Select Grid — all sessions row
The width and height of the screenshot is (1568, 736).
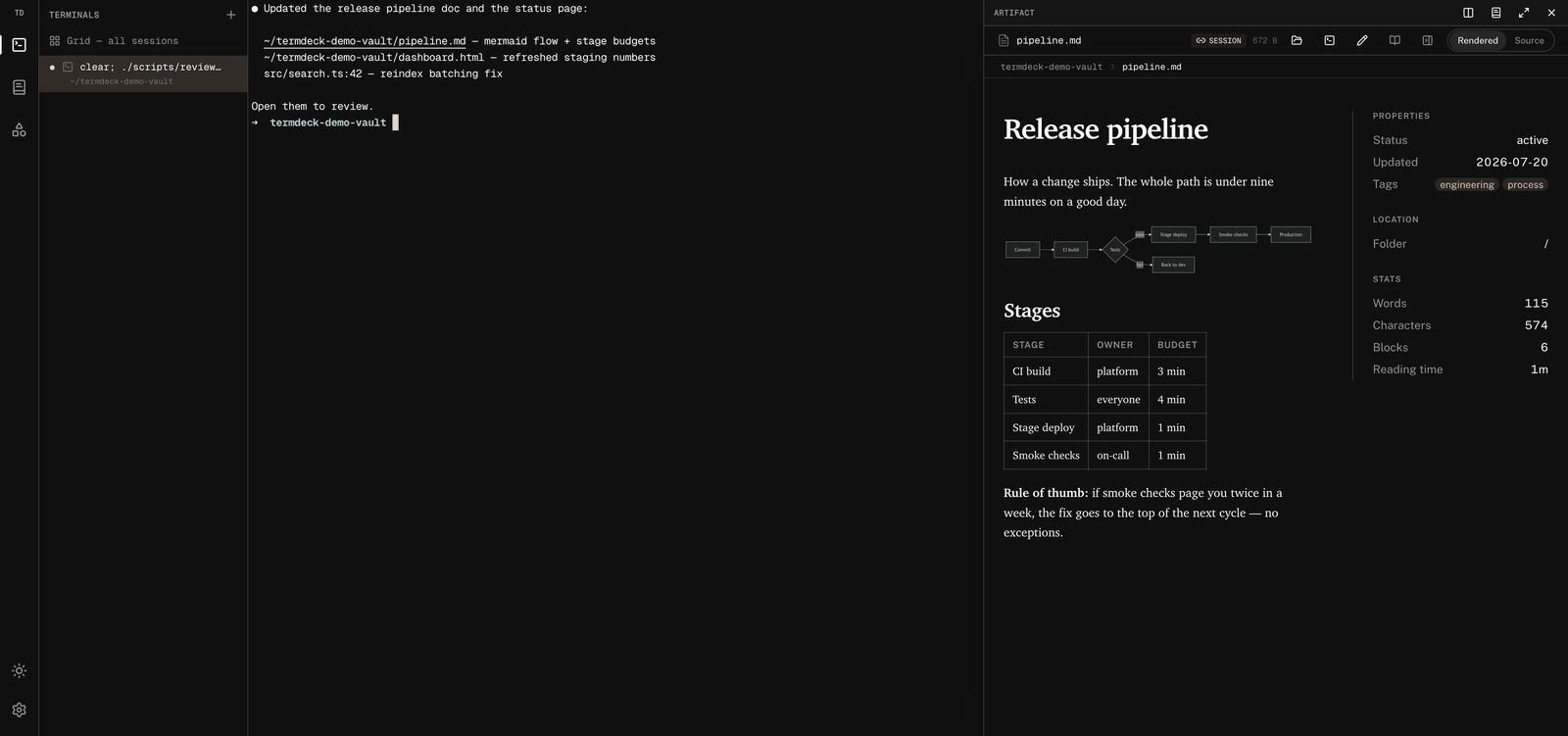tap(143, 41)
